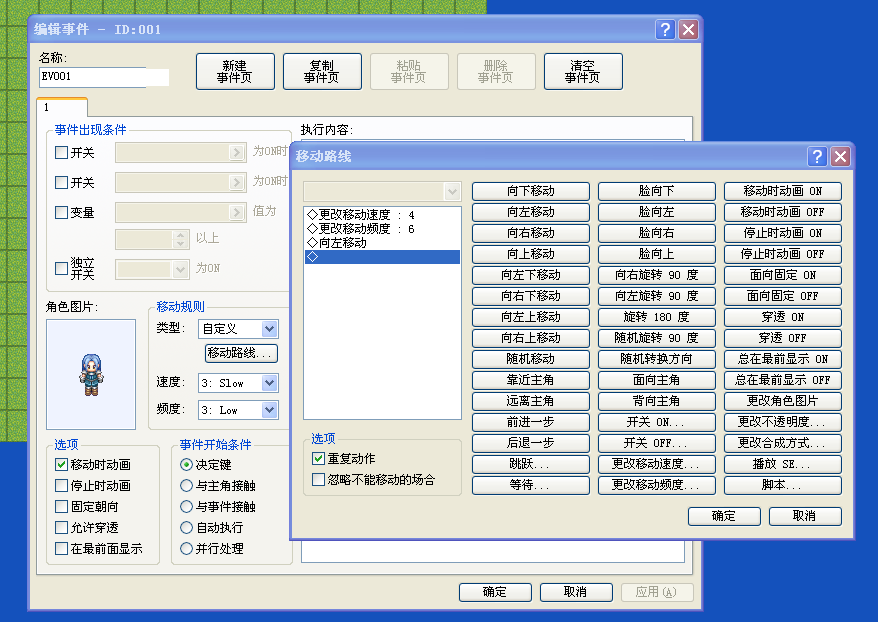Cancel 移动路线 dialog with 取消
The height and width of the screenshot is (622, 878).
805,516
